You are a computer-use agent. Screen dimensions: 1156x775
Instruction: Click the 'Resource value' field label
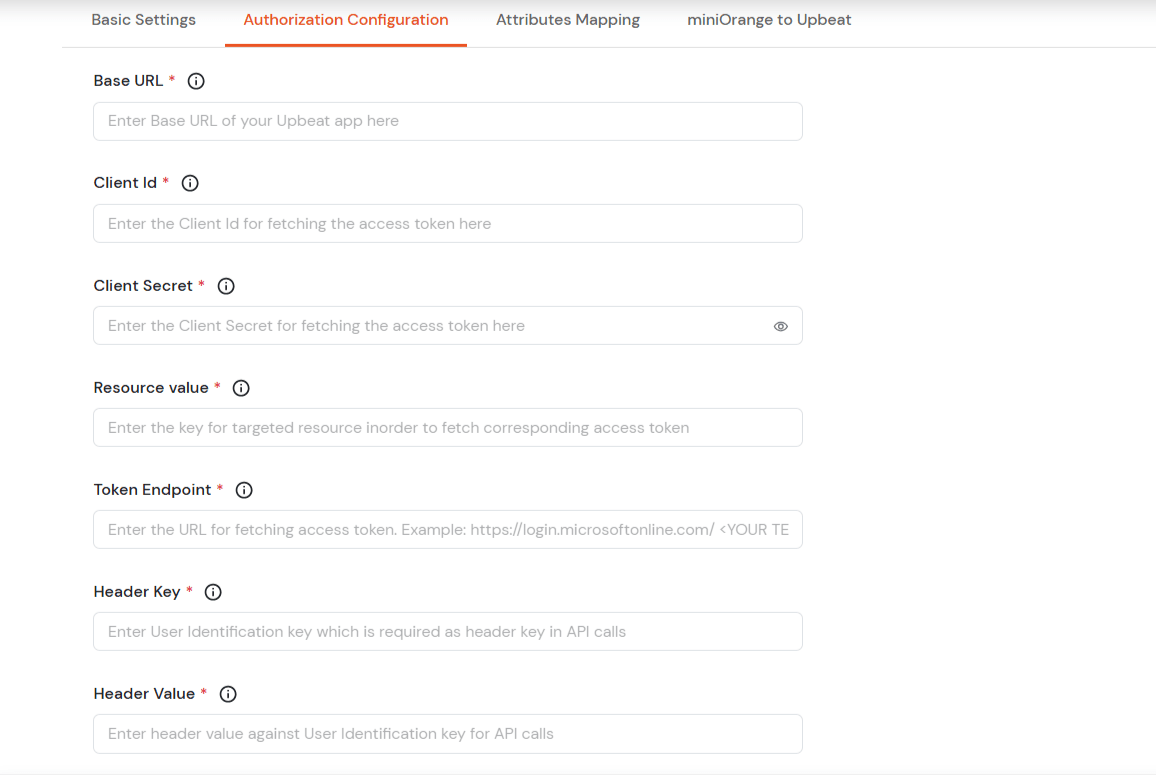(x=151, y=388)
